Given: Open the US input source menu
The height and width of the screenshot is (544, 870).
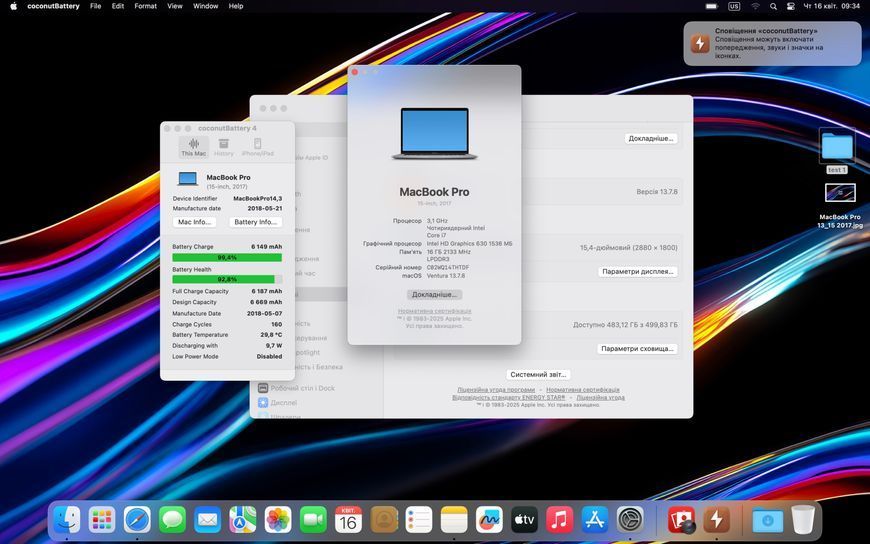Looking at the screenshot, I should 734,6.
